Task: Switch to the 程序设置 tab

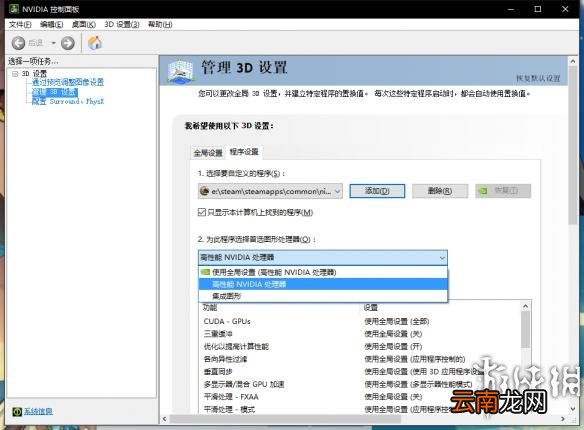Action: 244,152
